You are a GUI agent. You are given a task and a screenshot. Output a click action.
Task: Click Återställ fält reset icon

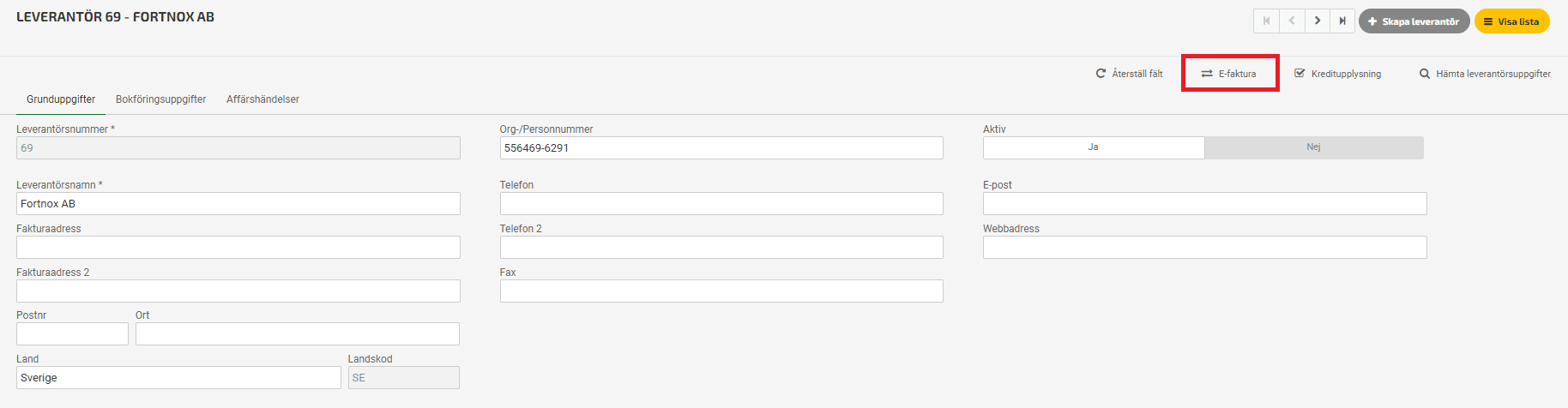coord(1101,74)
